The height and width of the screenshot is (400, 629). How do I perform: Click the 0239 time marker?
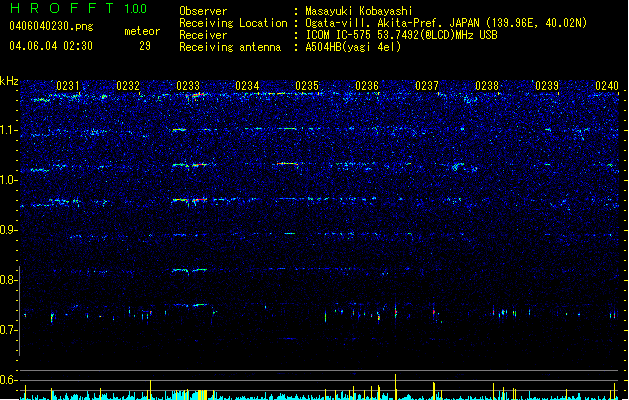point(547,85)
